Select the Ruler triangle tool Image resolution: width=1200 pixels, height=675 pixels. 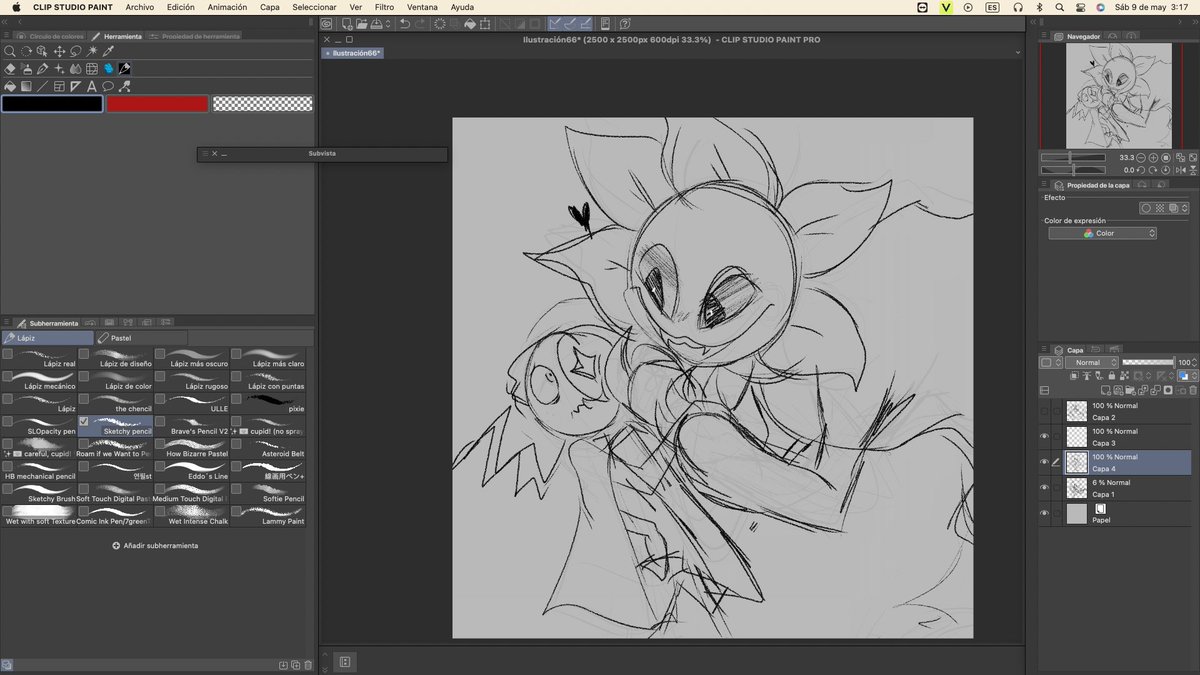point(76,86)
